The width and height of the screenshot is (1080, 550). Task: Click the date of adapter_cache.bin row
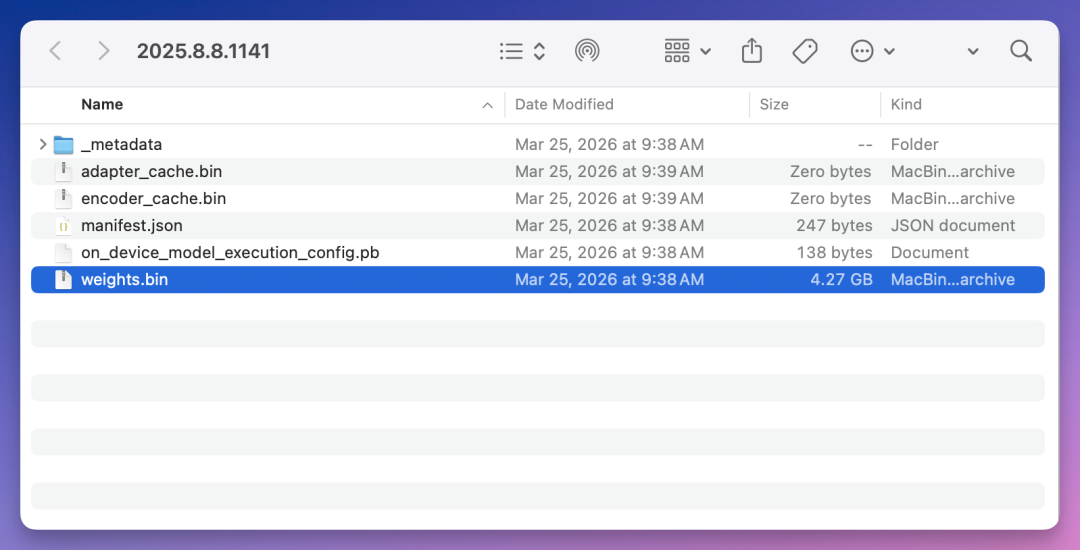pyautogui.click(x=610, y=171)
